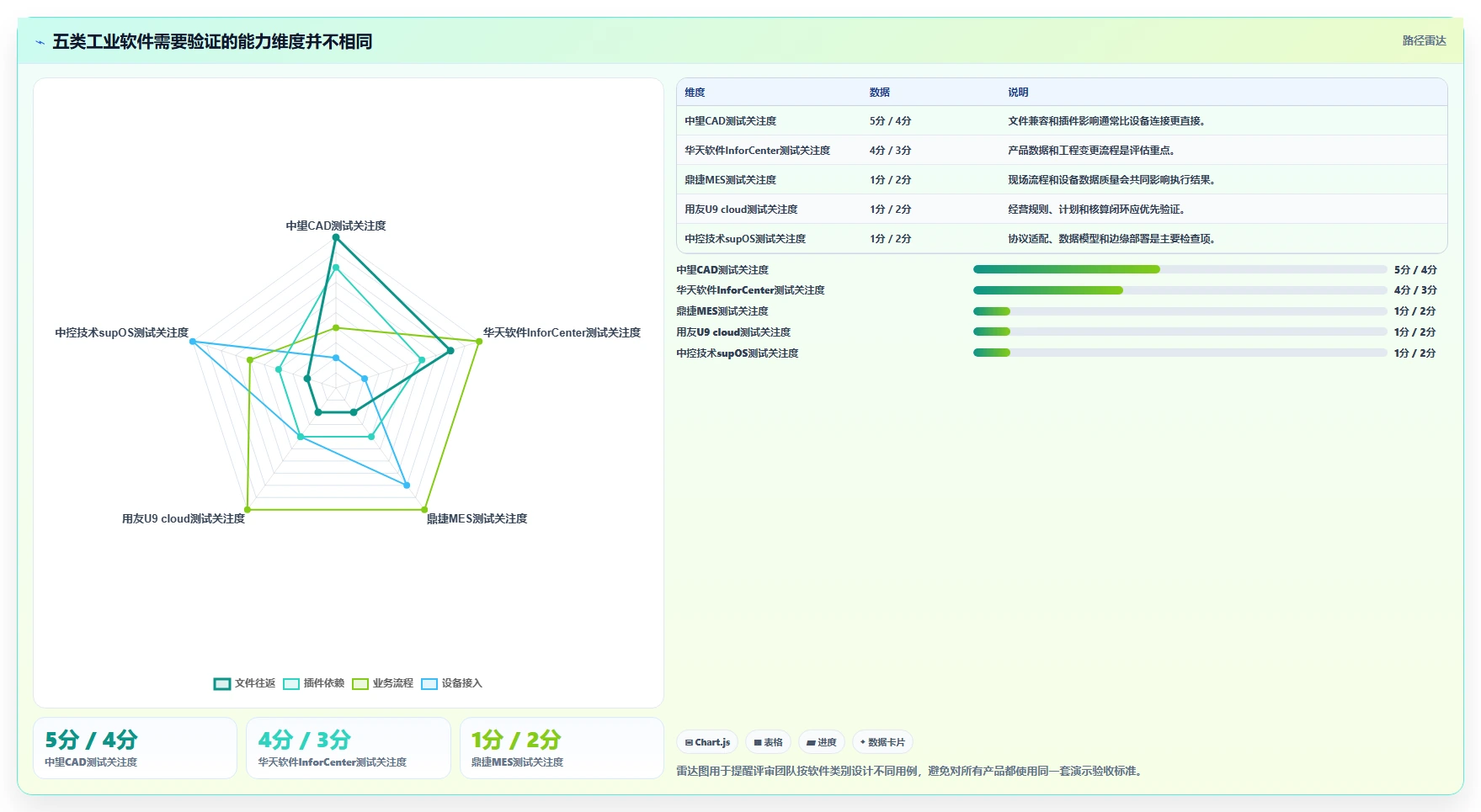Screen dimensions: 1481x812
Task: Click the footer note starting 雷达图用于提醒评审团队
Action: tap(912, 771)
